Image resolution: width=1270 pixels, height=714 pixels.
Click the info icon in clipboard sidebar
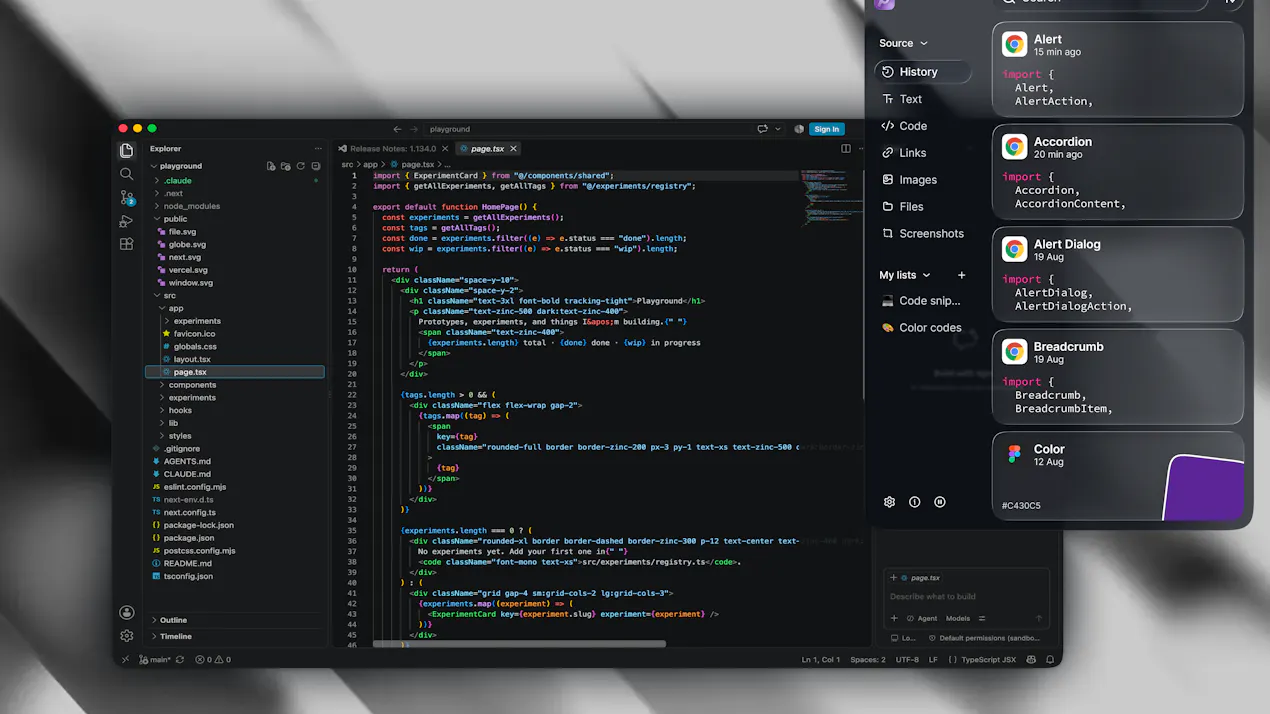pos(914,502)
